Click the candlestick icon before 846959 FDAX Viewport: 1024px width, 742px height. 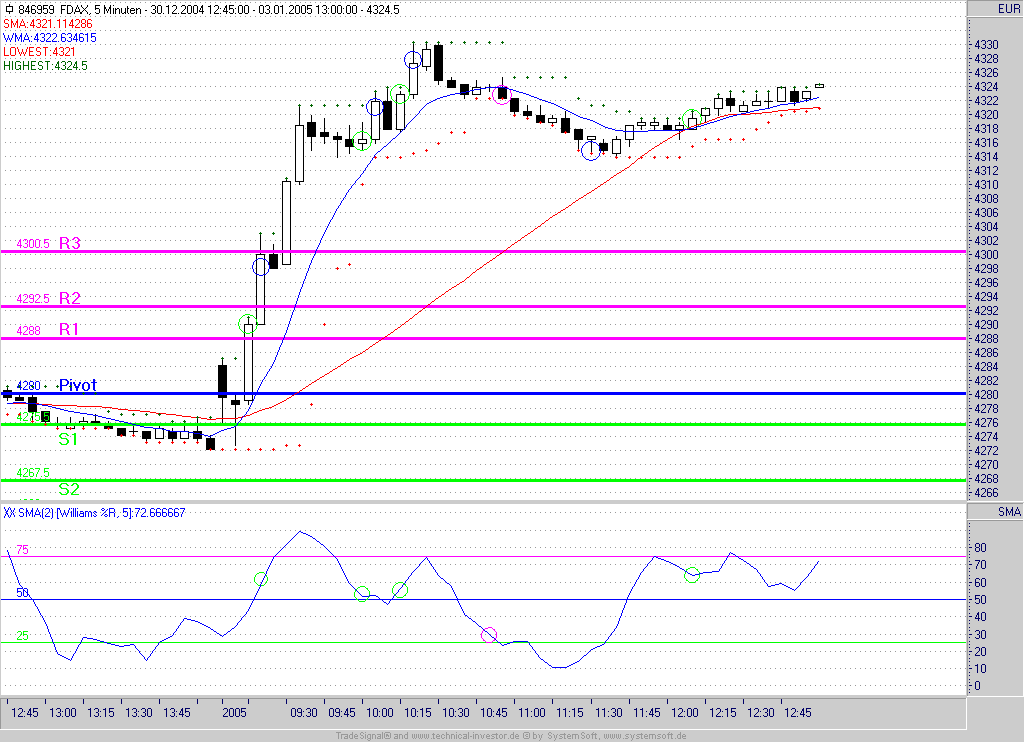pyautogui.click(x=8, y=9)
